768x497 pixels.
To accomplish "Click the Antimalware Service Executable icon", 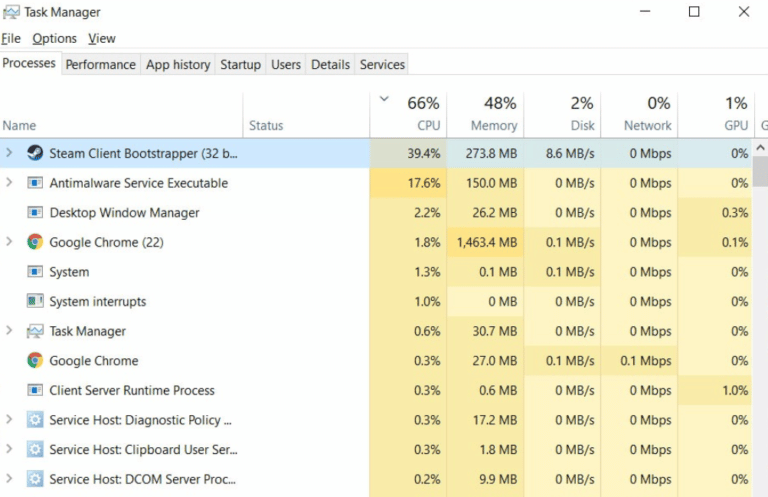I will point(35,183).
